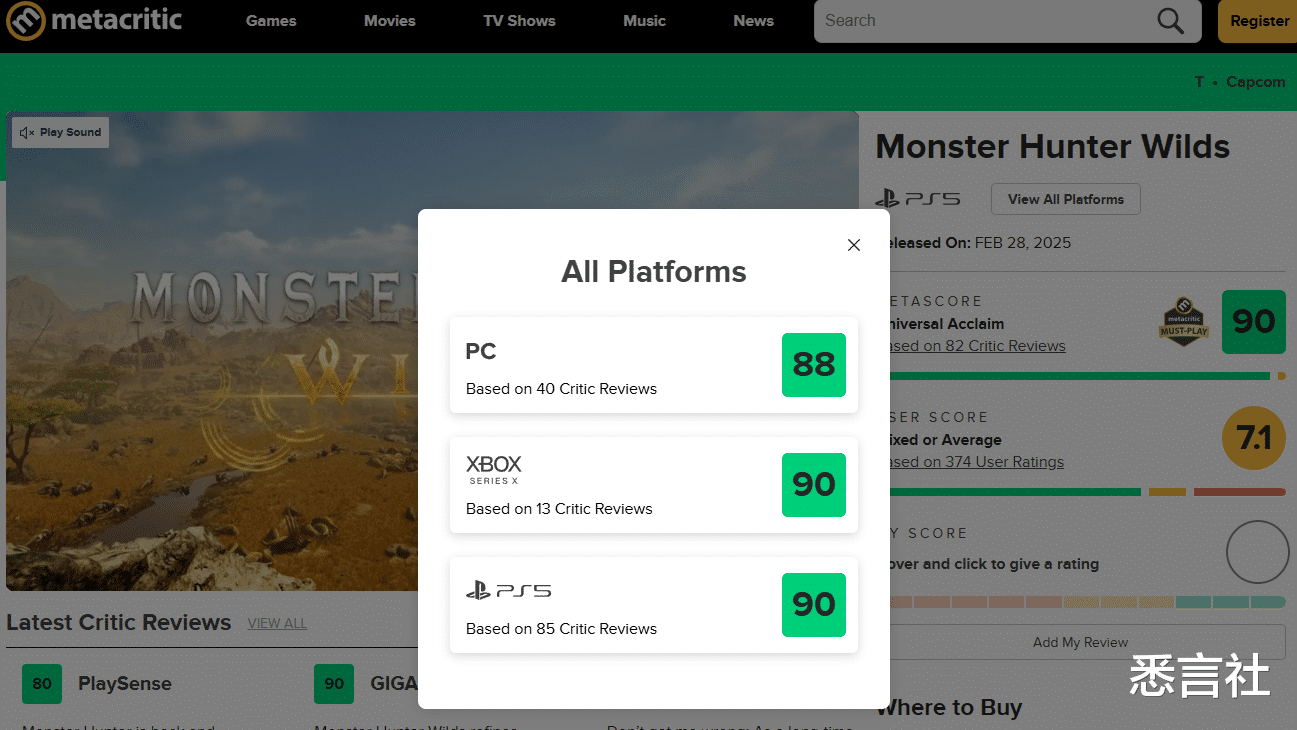The width and height of the screenshot is (1297, 730).
Task: Open the PlaySense review
Action: (125, 684)
